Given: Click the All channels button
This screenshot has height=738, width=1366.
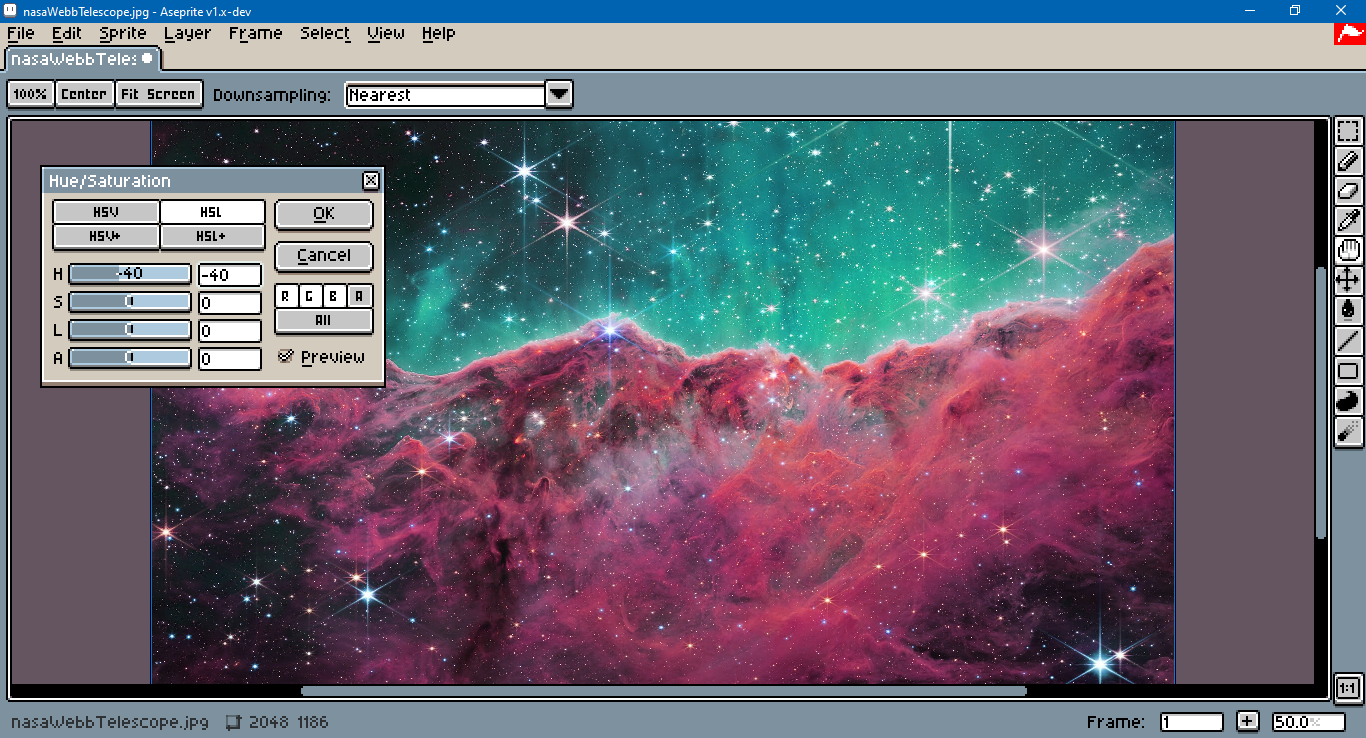Looking at the screenshot, I should pyautogui.click(x=324, y=321).
